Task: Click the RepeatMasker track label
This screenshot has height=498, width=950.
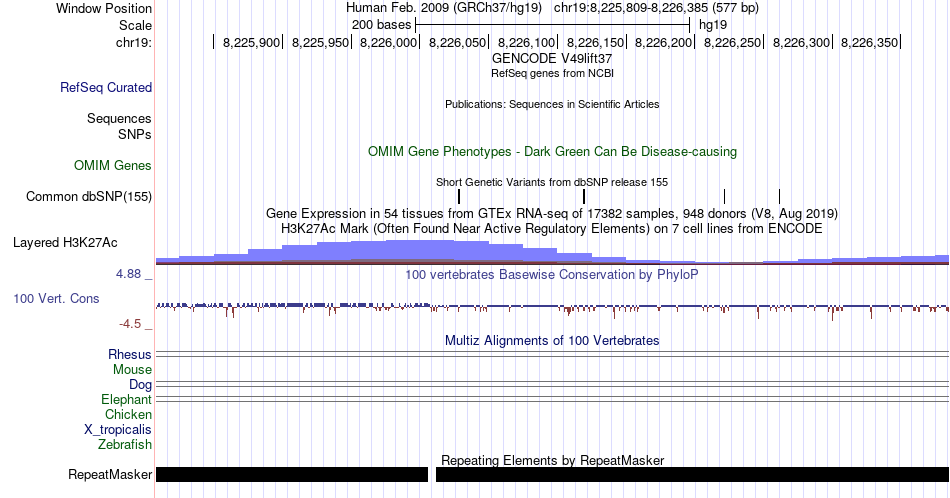Action: tap(110, 474)
